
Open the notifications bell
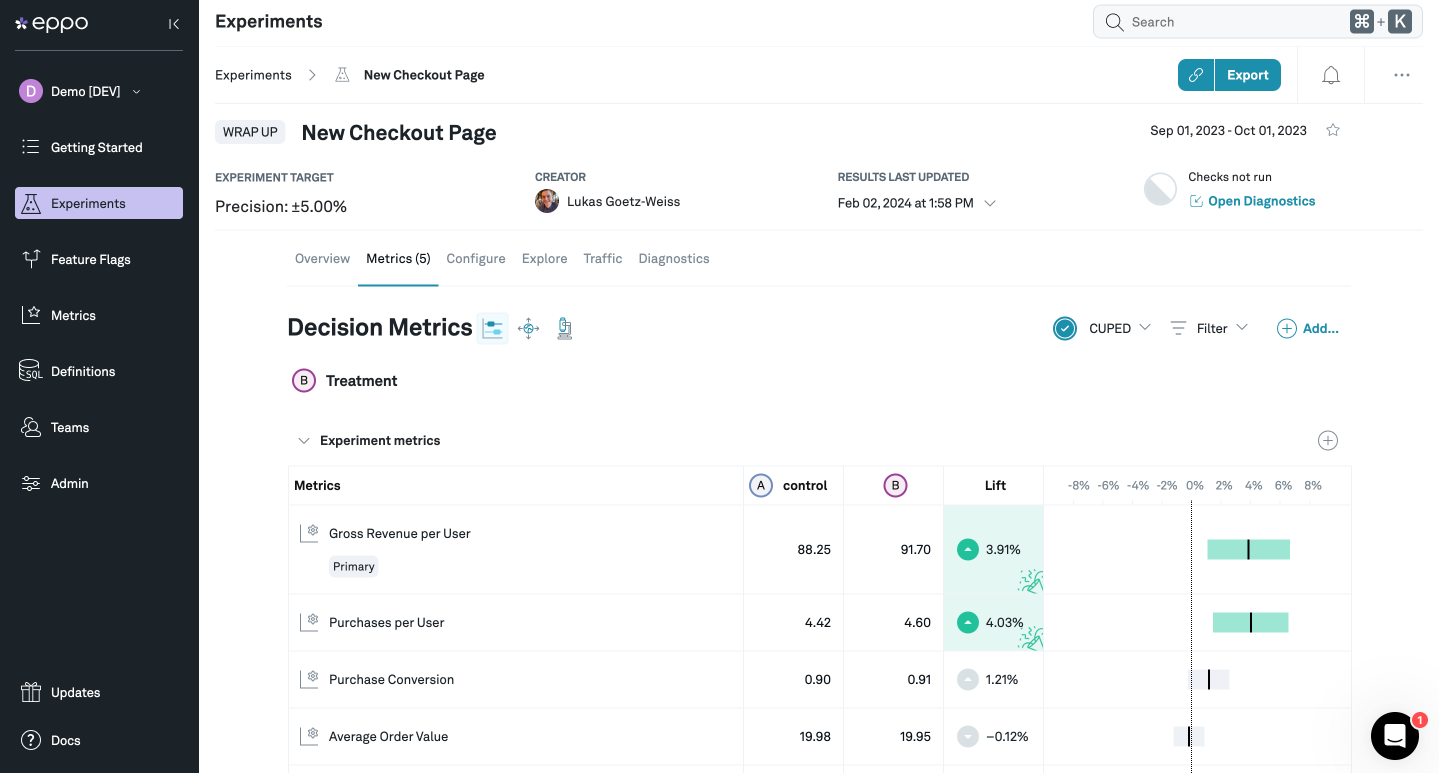1330,75
